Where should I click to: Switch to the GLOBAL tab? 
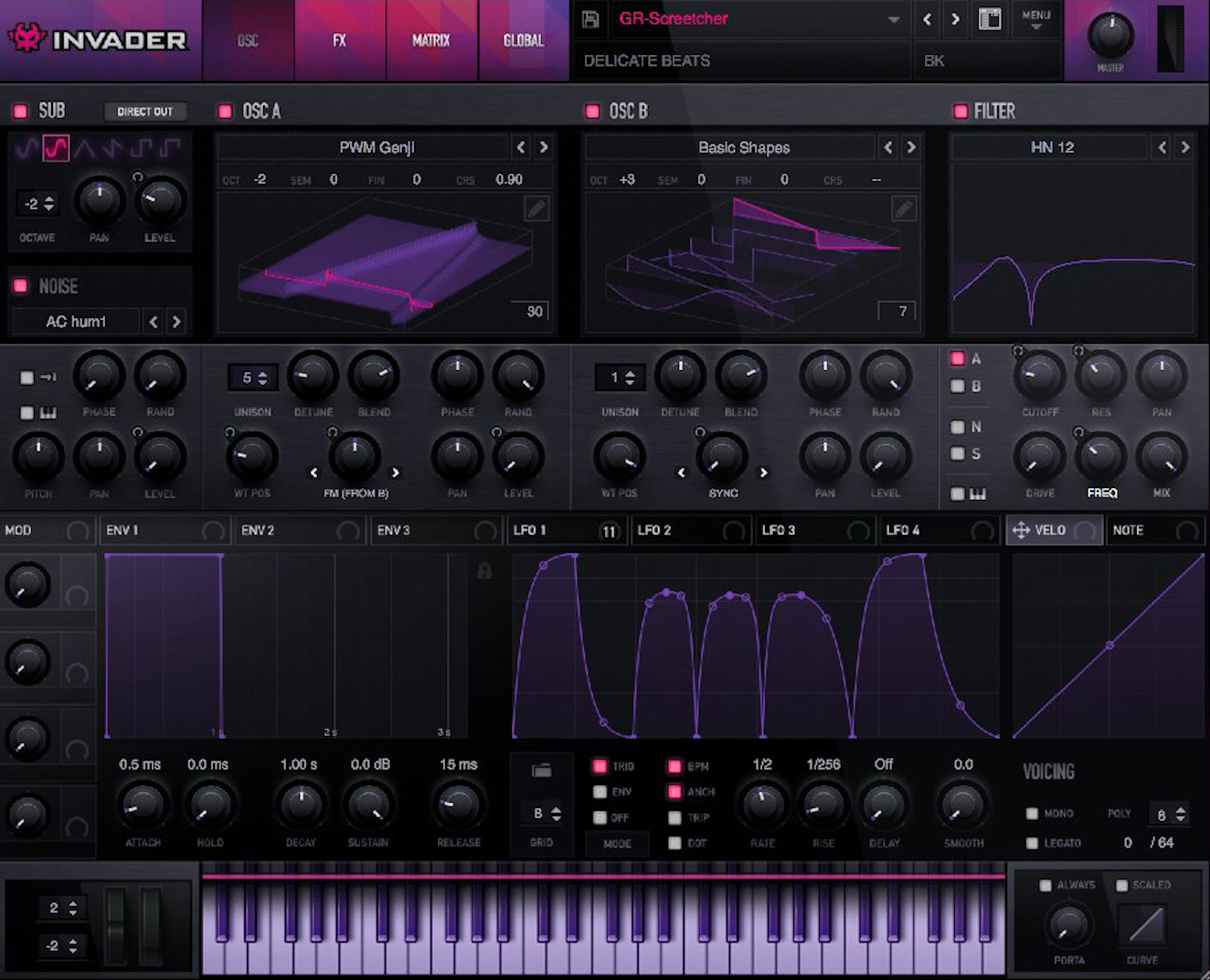523,40
